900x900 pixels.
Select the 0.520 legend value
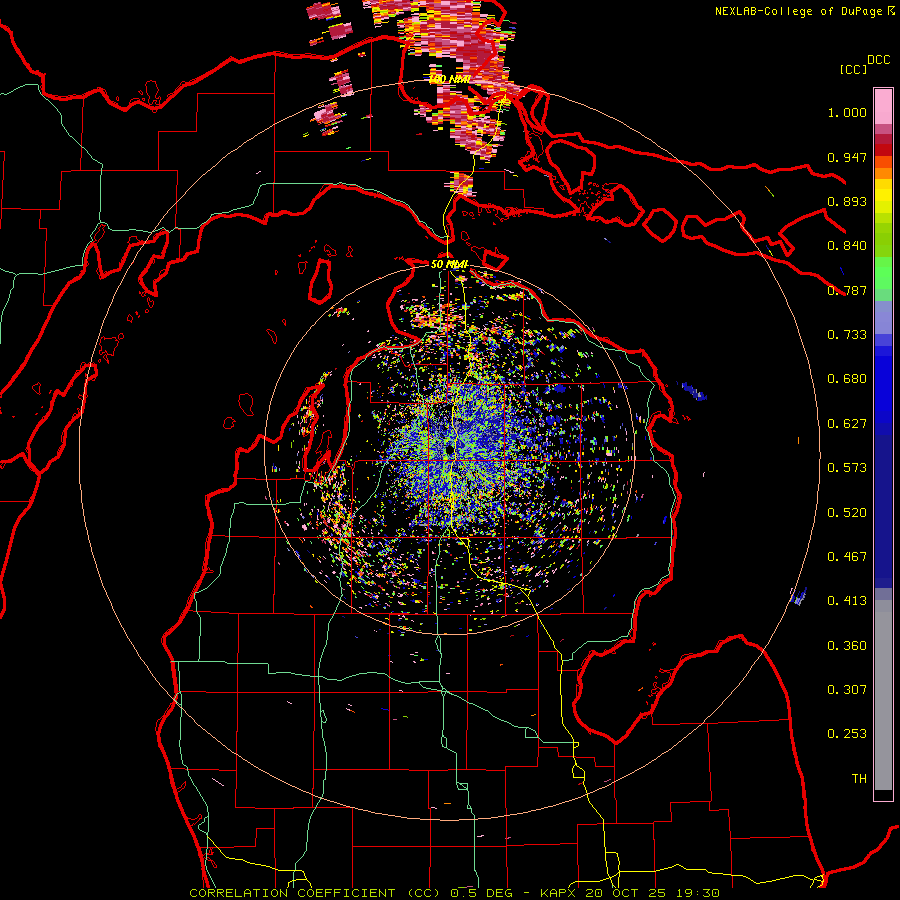(847, 513)
